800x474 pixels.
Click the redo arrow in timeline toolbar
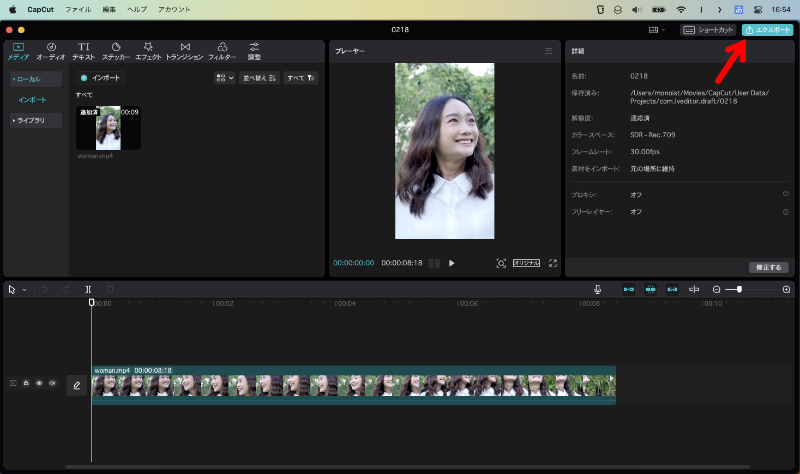pyautogui.click(x=66, y=290)
